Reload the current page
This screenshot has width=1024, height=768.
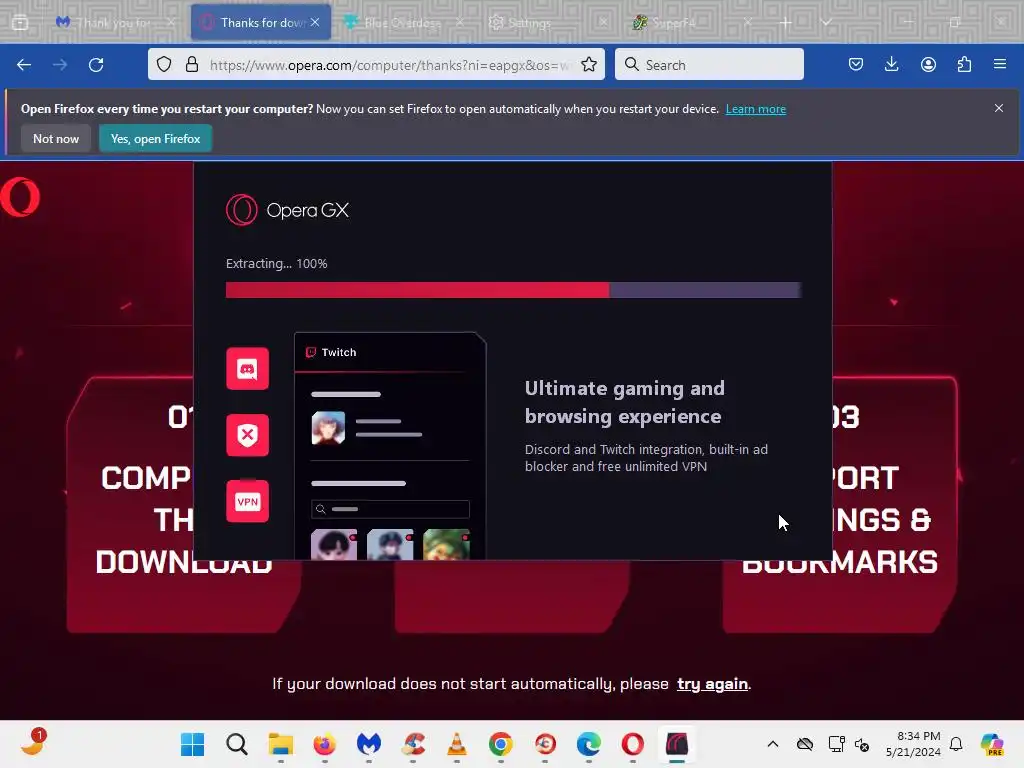(x=96, y=65)
